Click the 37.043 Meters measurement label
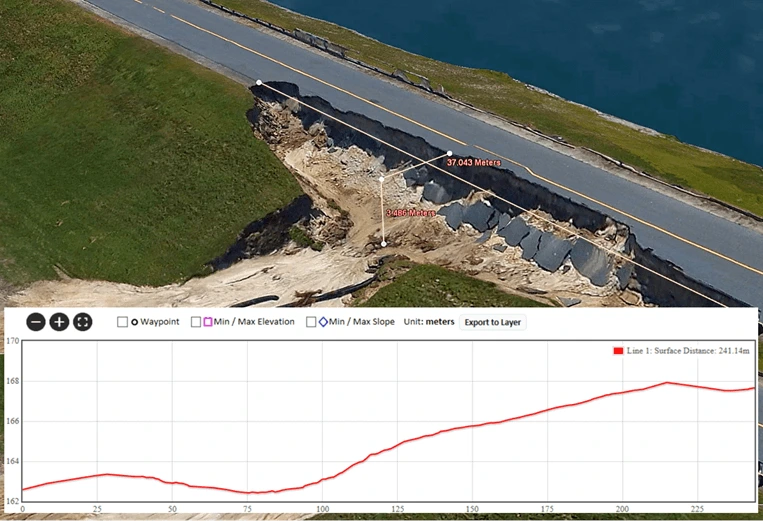Image resolution: width=763 pixels, height=521 pixels. coord(473,162)
